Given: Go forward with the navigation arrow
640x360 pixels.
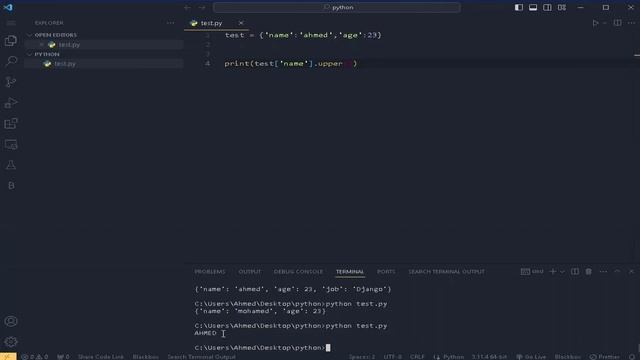Looking at the screenshot, I should (202, 7).
